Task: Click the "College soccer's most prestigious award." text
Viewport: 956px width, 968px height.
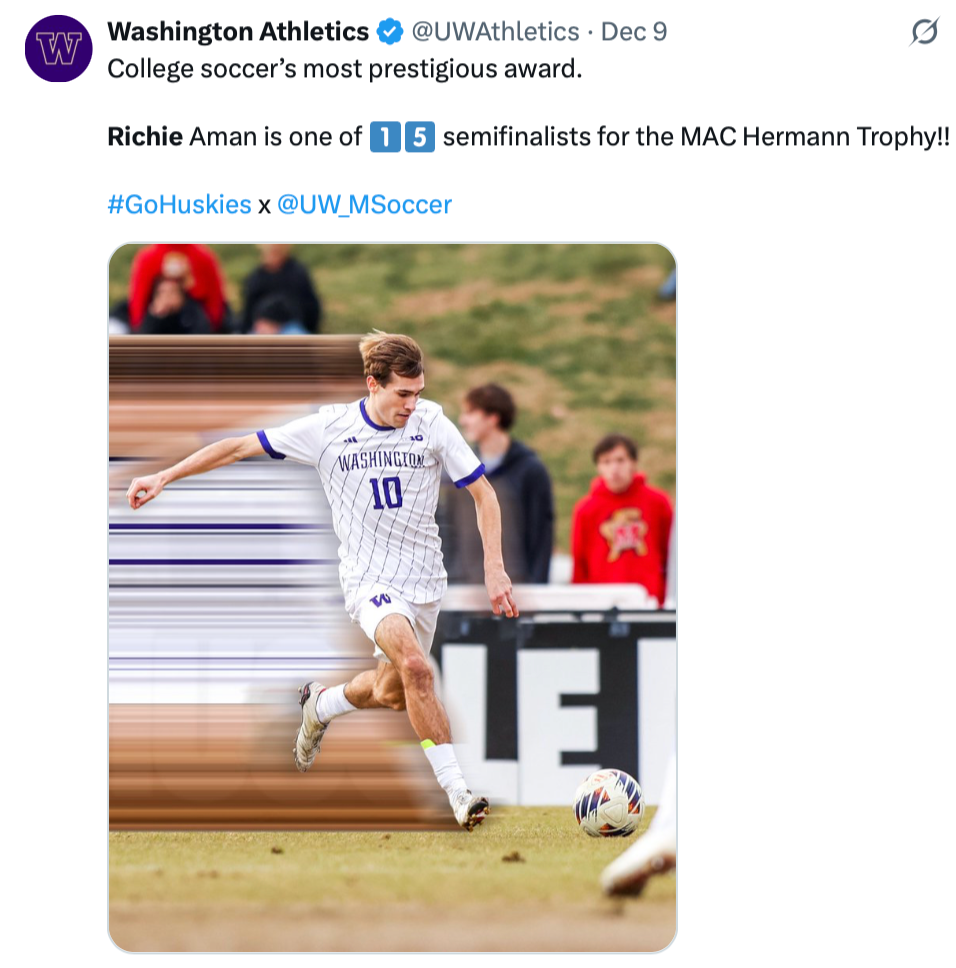Action: pyautogui.click(x=344, y=69)
